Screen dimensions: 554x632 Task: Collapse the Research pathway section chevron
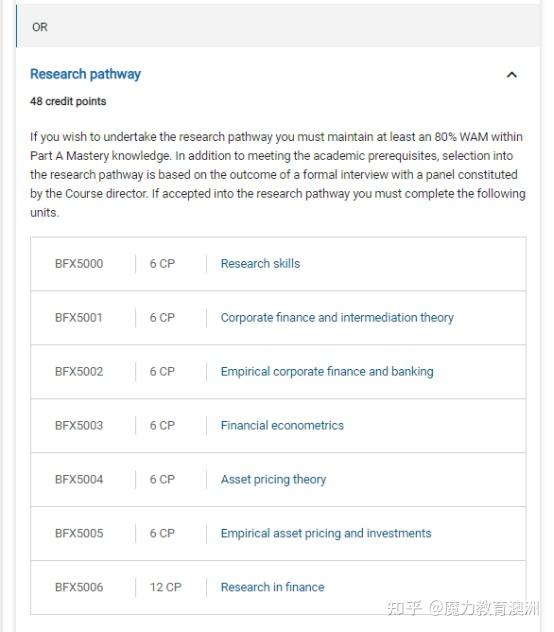(x=511, y=75)
